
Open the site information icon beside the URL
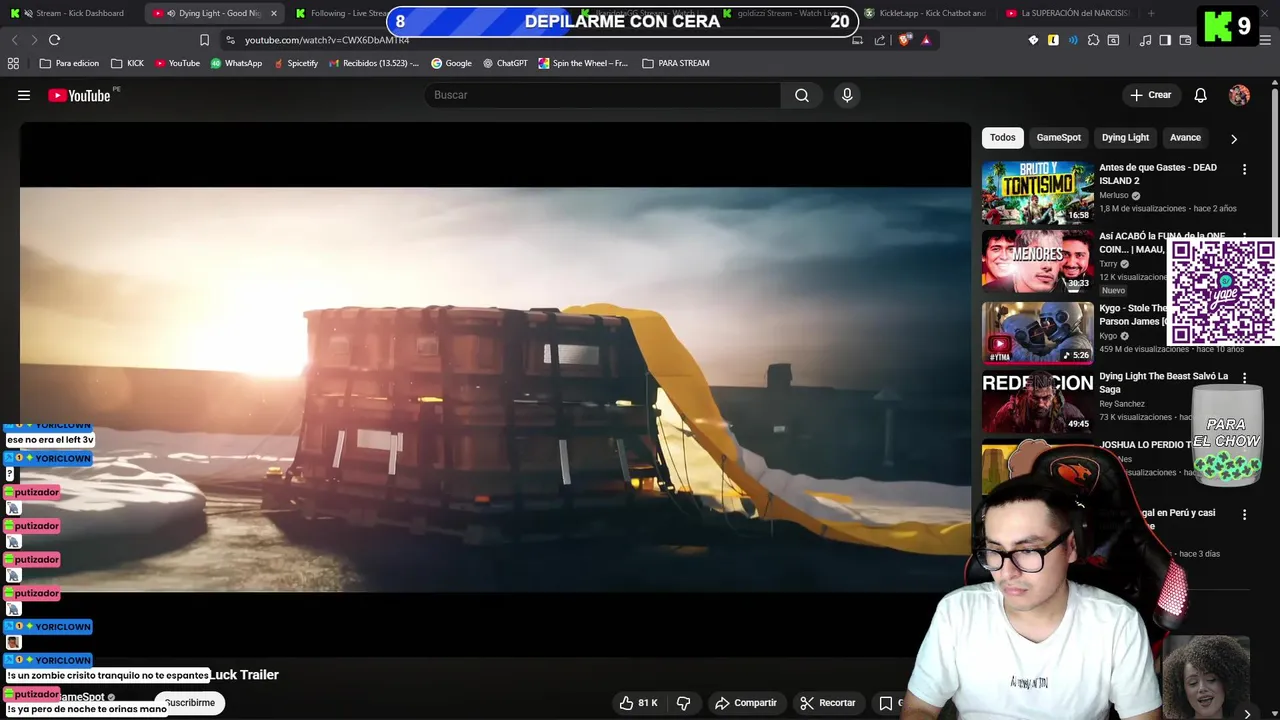coord(230,40)
